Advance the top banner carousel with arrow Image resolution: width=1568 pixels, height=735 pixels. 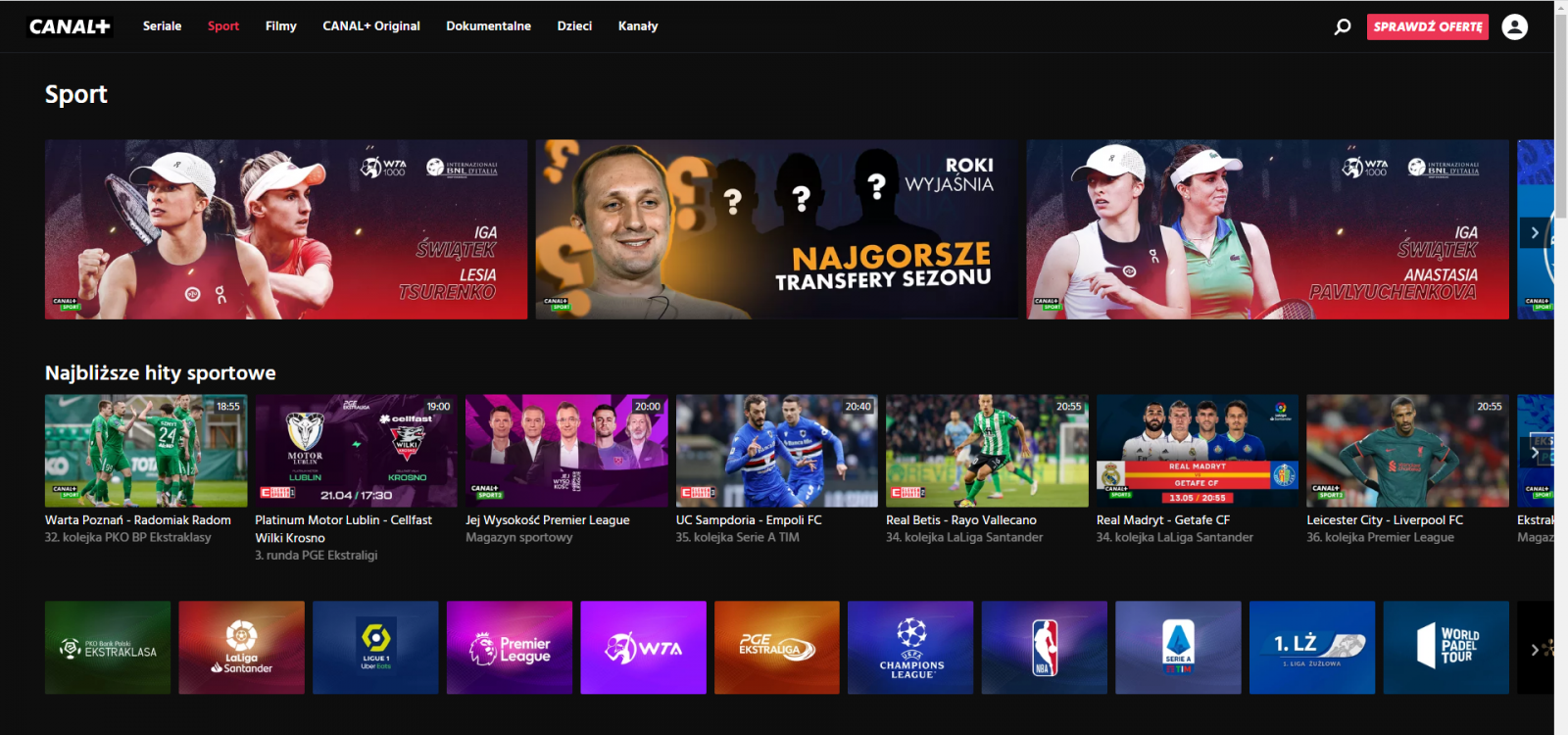pyautogui.click(x=1535, y=232)
